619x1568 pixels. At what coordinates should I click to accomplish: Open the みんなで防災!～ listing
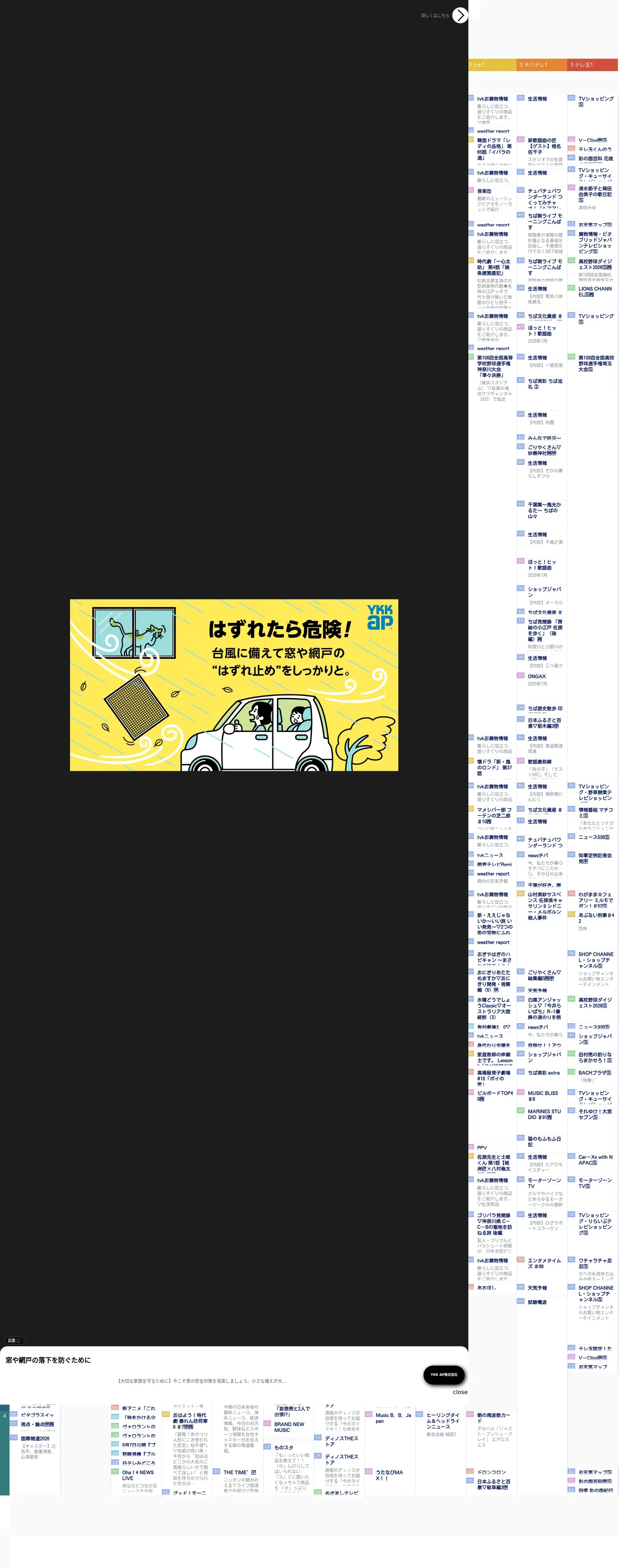click(544, 438)
